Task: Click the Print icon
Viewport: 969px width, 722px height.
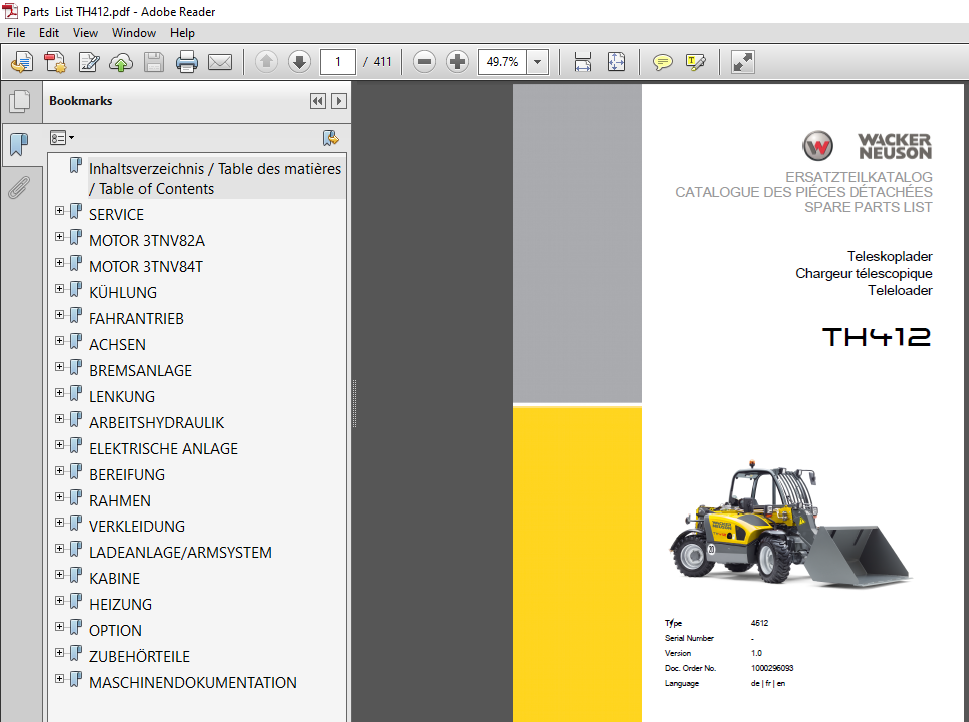Action: 187,62
